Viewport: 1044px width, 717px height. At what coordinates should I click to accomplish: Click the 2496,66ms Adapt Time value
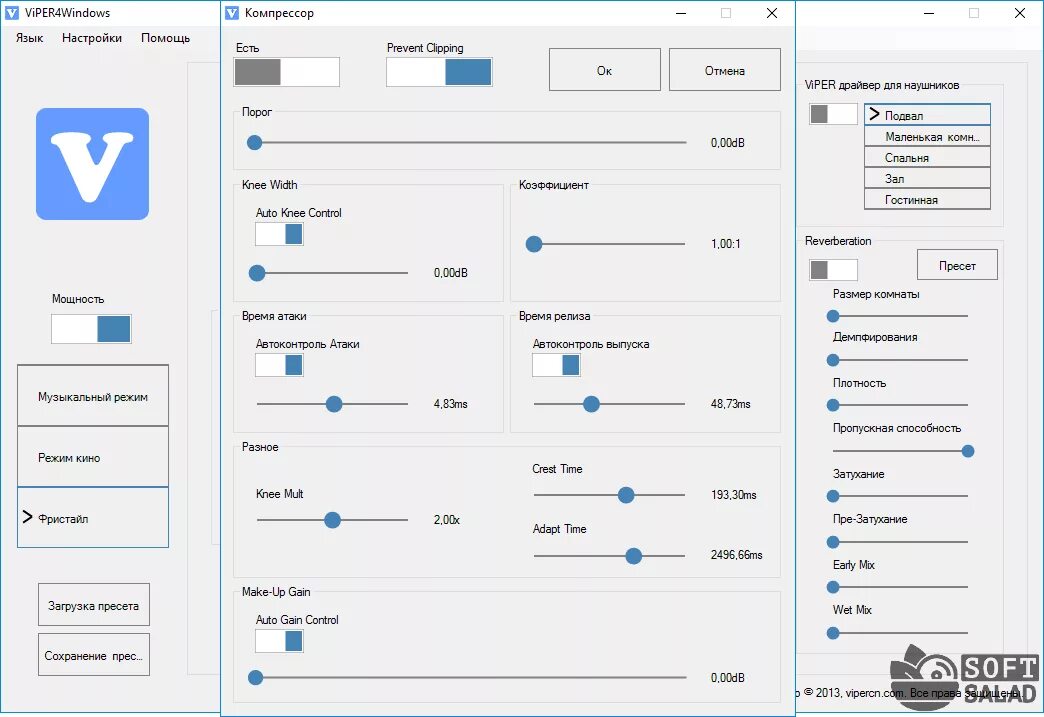736,555
